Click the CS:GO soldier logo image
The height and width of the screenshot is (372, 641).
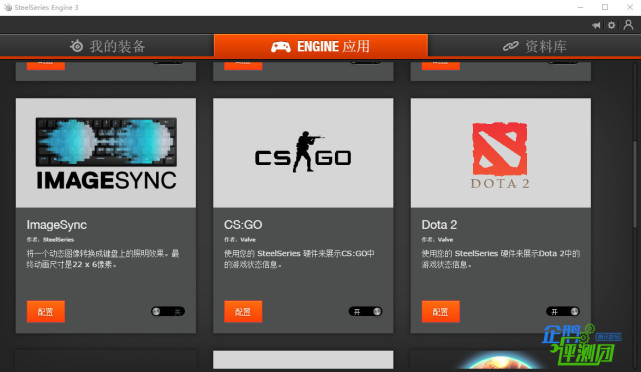(303, 152)
